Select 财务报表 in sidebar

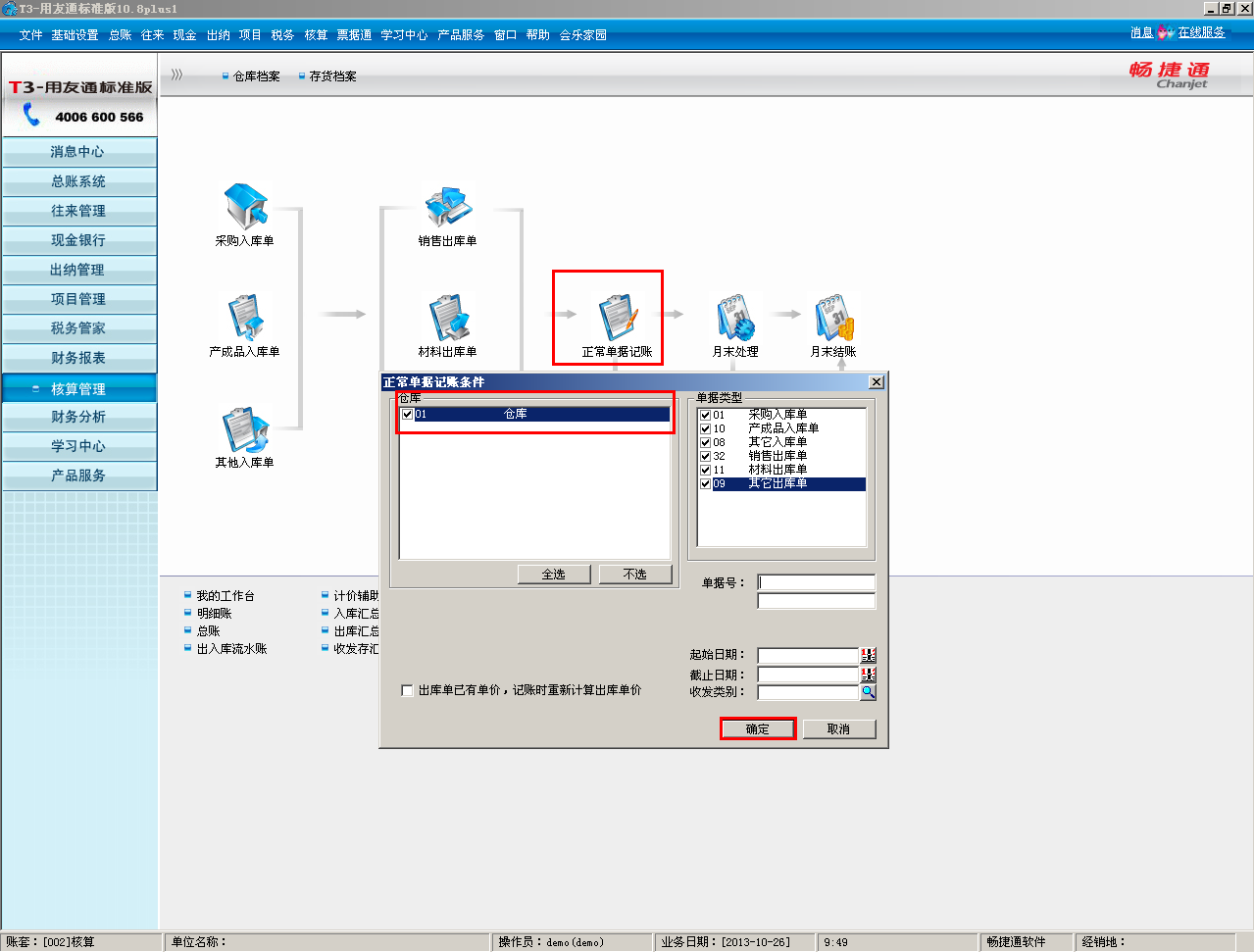click(x=78, y=358)
